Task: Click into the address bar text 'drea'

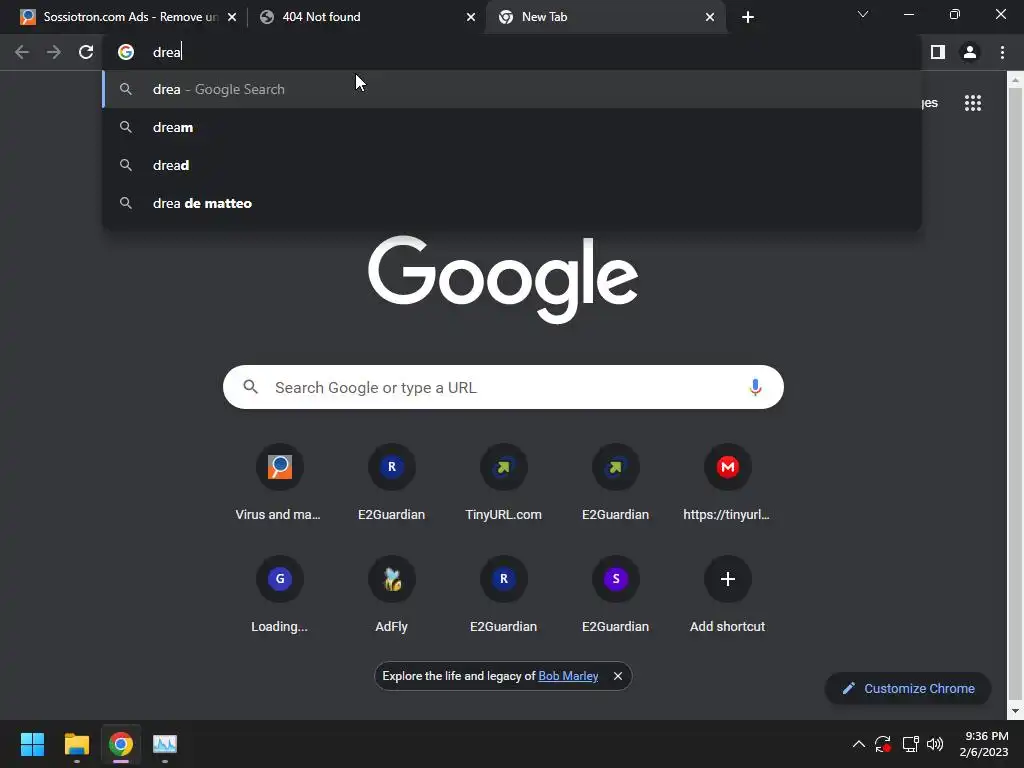Action: 167,52
